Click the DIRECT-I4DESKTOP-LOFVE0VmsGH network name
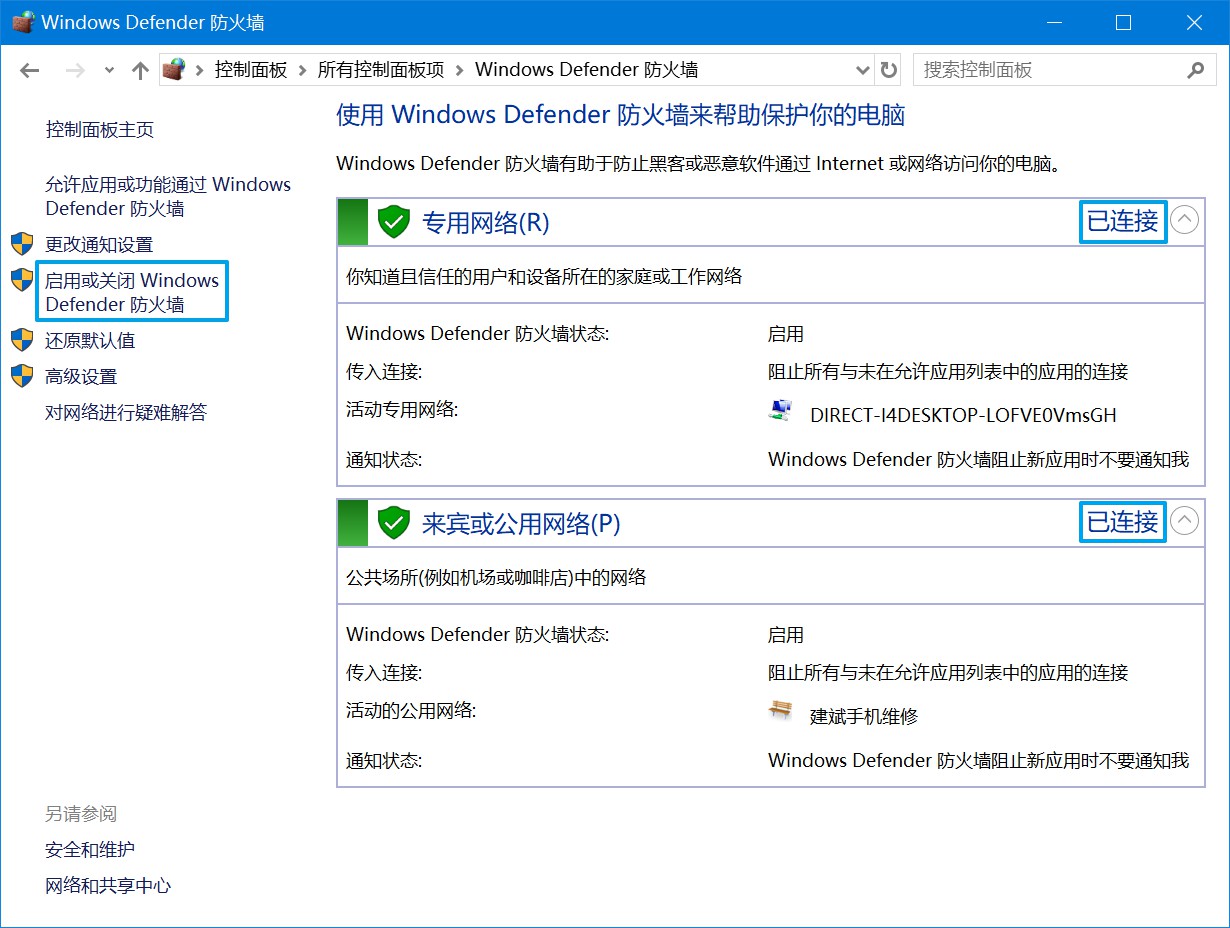 [963, 415]
